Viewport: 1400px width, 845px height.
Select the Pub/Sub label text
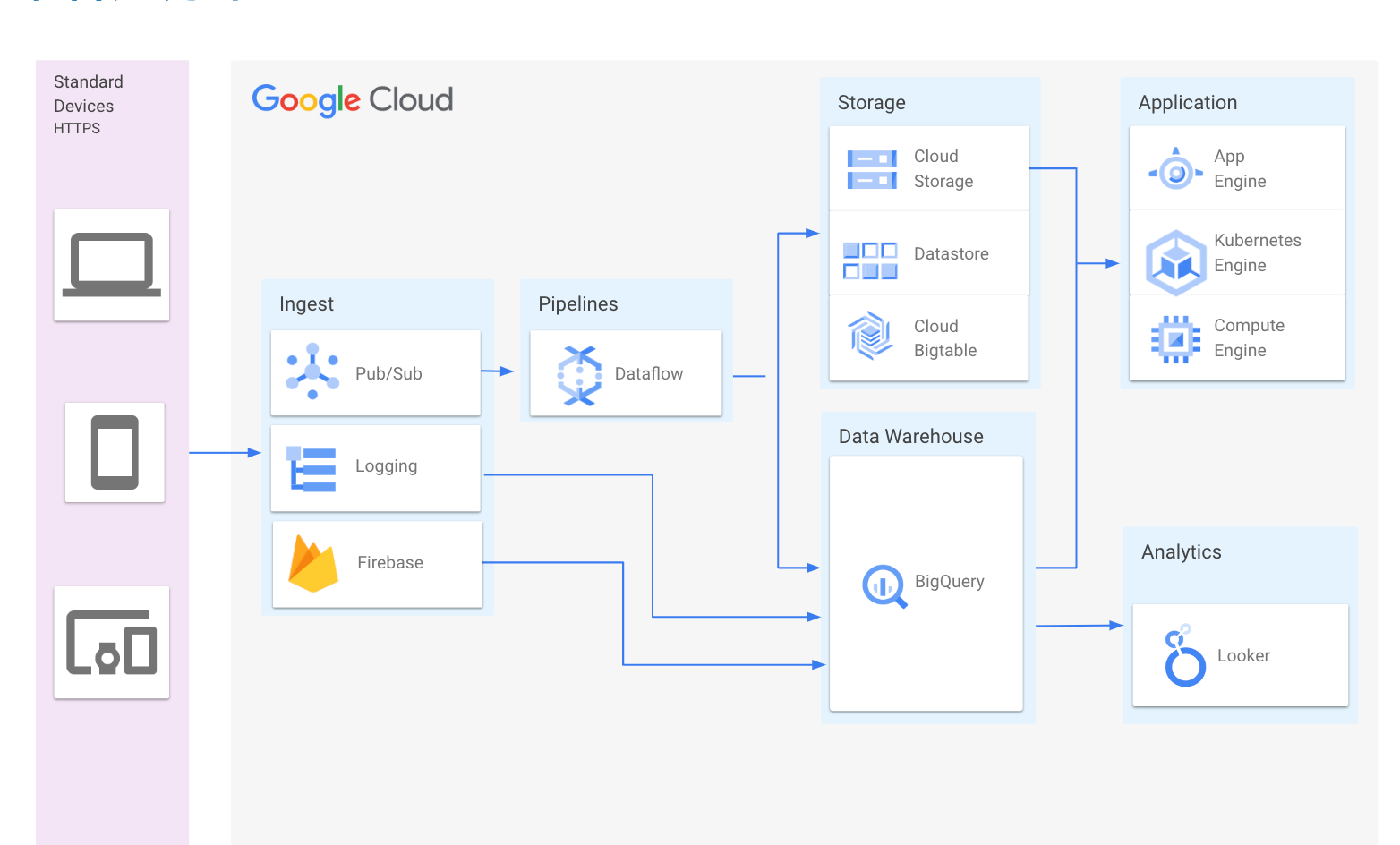388,373
